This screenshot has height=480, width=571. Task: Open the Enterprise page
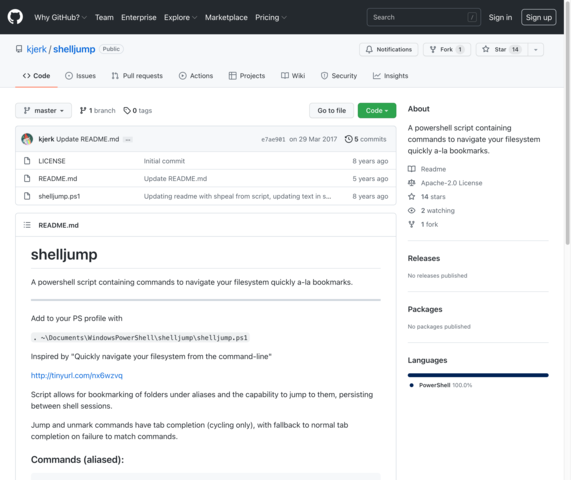click(x=138, y=17)
